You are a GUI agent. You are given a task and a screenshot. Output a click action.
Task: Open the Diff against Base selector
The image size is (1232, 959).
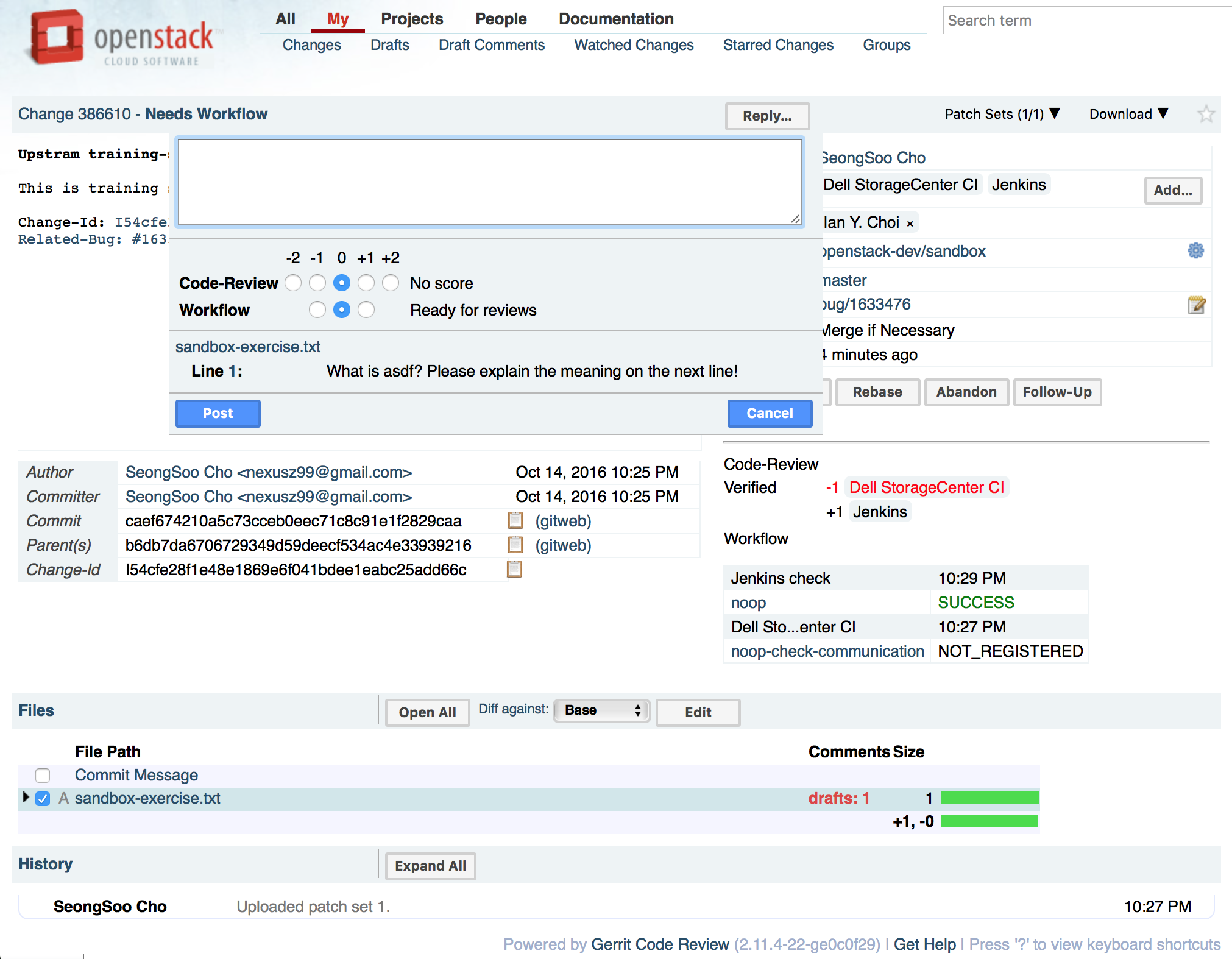pos(601,710)
